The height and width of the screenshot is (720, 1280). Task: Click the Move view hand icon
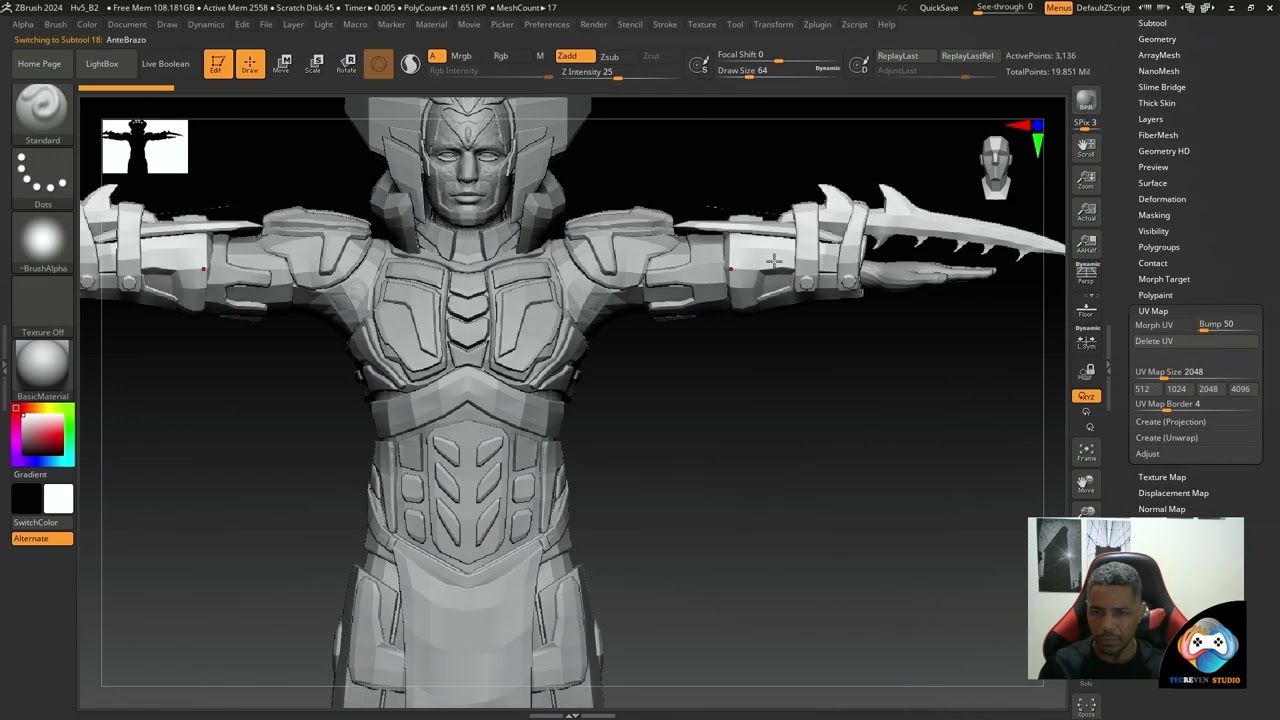[x=1086, y=484]
